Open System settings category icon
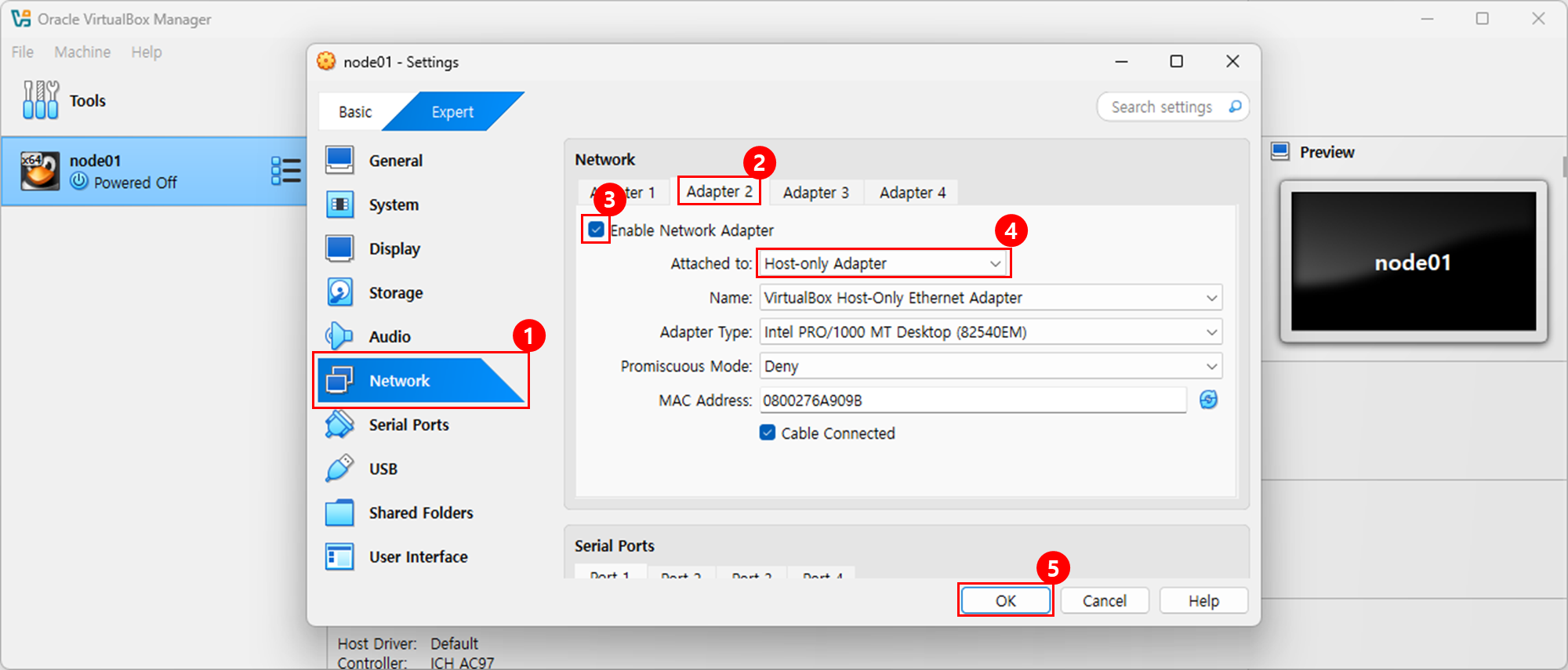 pyautogui.click(x=339, y=205)
